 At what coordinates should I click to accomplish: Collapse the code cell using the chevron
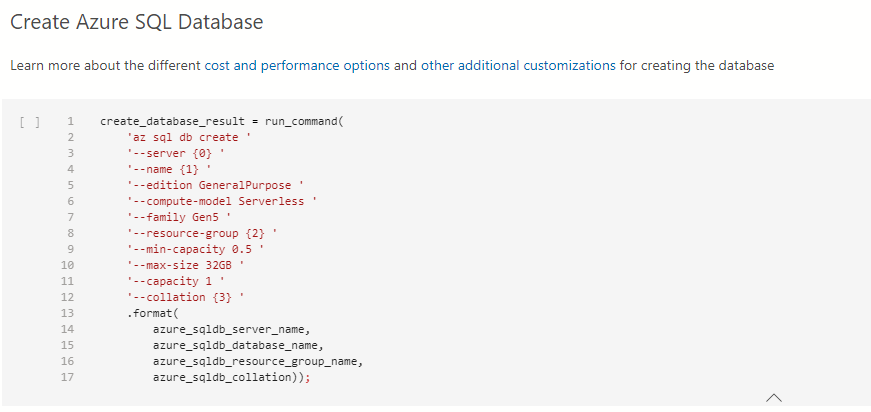pyautogui.click(x=772, y=397)
